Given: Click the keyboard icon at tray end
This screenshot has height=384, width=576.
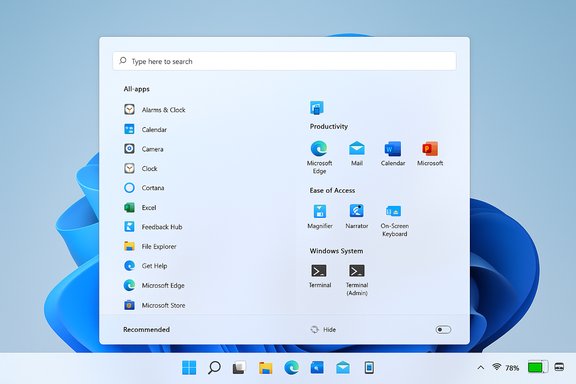Looking at the screenshot, I should coord(559,367).
